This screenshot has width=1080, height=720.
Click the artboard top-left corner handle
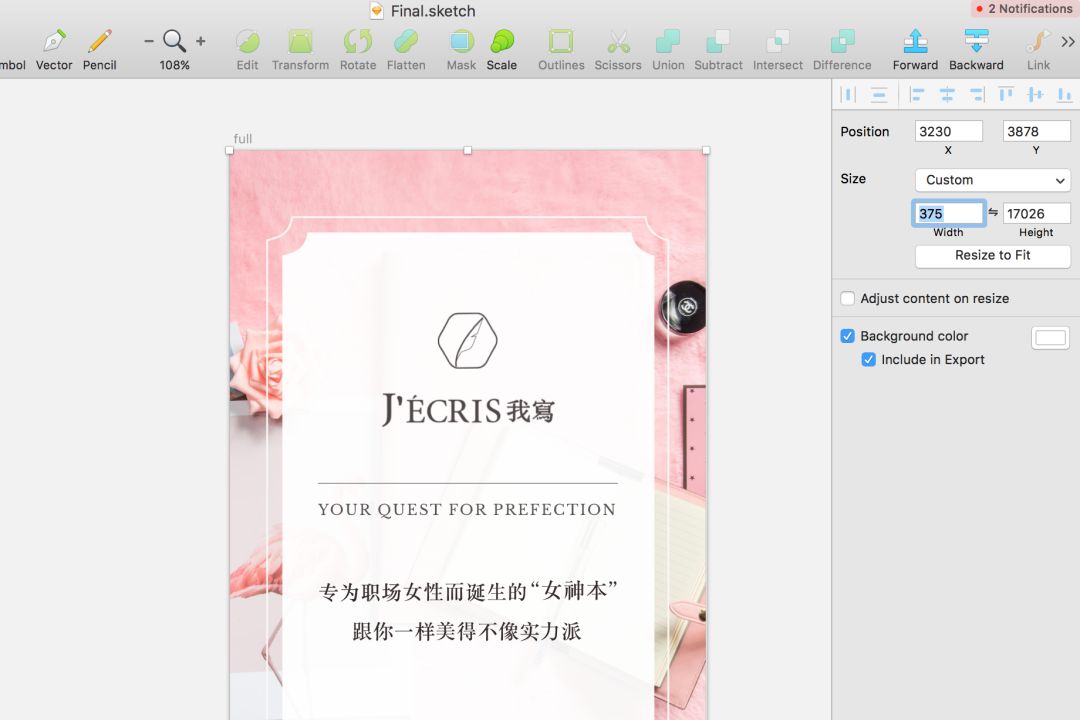pos(229,150)
